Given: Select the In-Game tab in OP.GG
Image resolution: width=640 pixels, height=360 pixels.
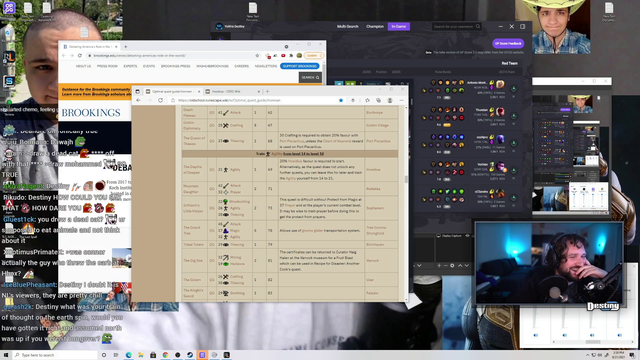Looking at the screenshot, I should [x=399, y=27].
